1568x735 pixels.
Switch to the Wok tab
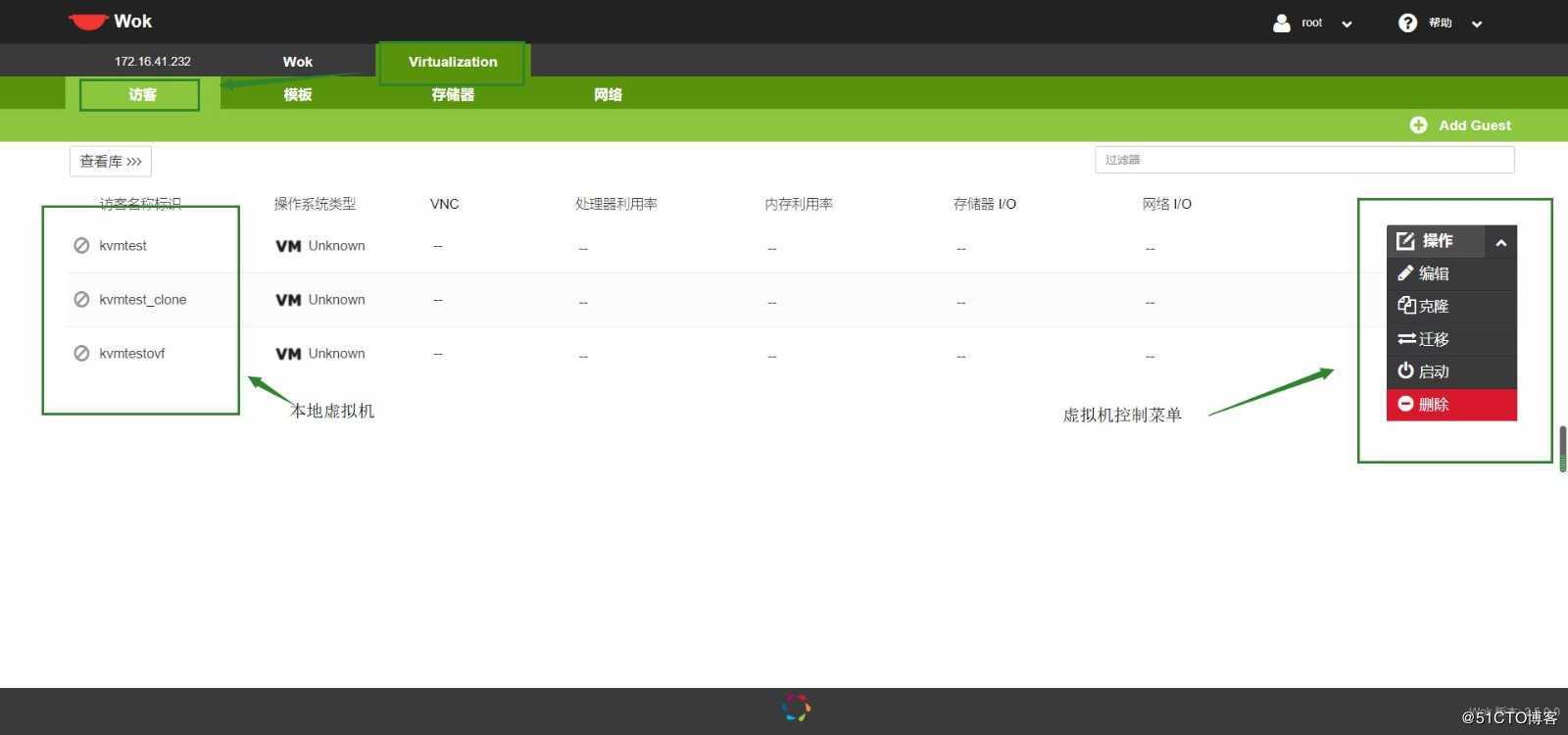click(298, 61)
